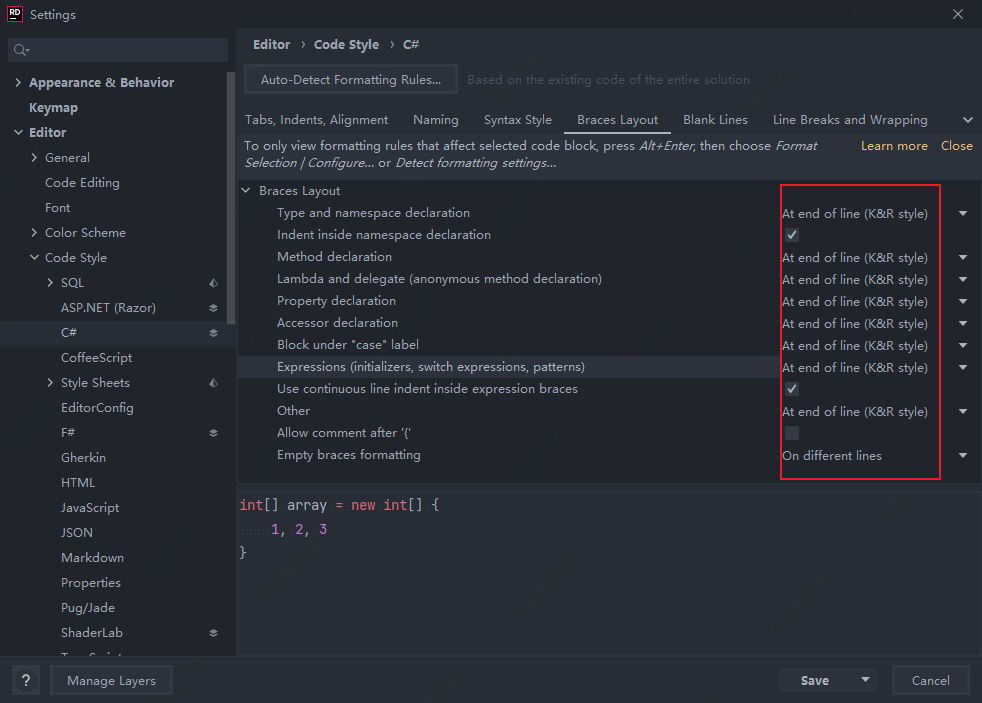Image resolution: width=982 pixels, height=703 pixels.
Task: Click the Code Style breadcrumb
Action: click(x=346, y=45)
